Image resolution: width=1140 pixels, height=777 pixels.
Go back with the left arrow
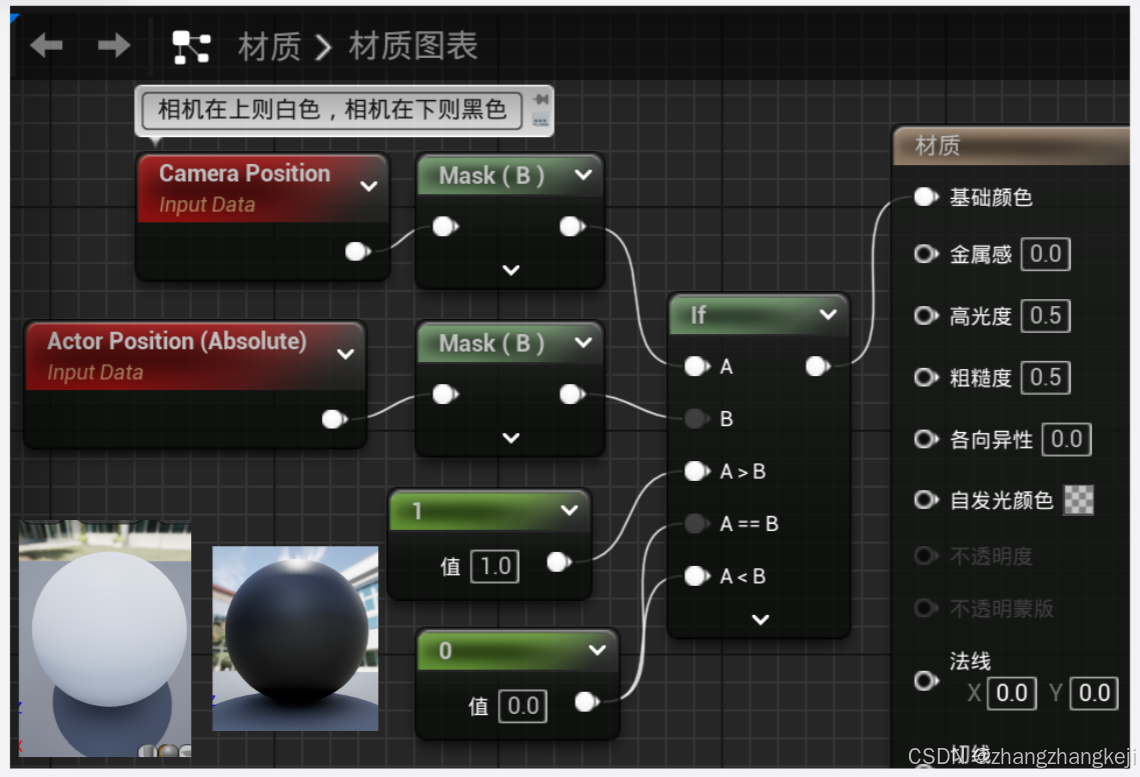pyautogui.click(x=47, y=46)
